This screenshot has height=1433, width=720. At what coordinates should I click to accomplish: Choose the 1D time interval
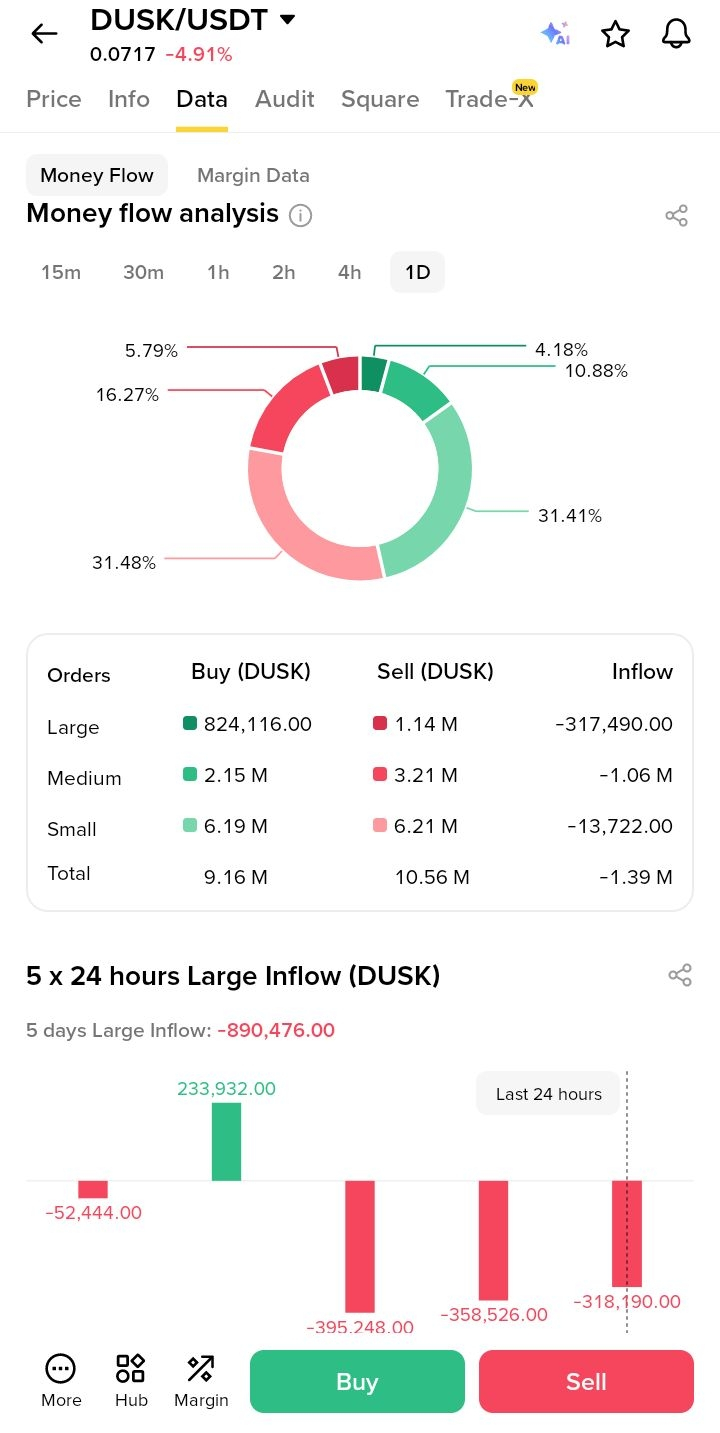418,272
